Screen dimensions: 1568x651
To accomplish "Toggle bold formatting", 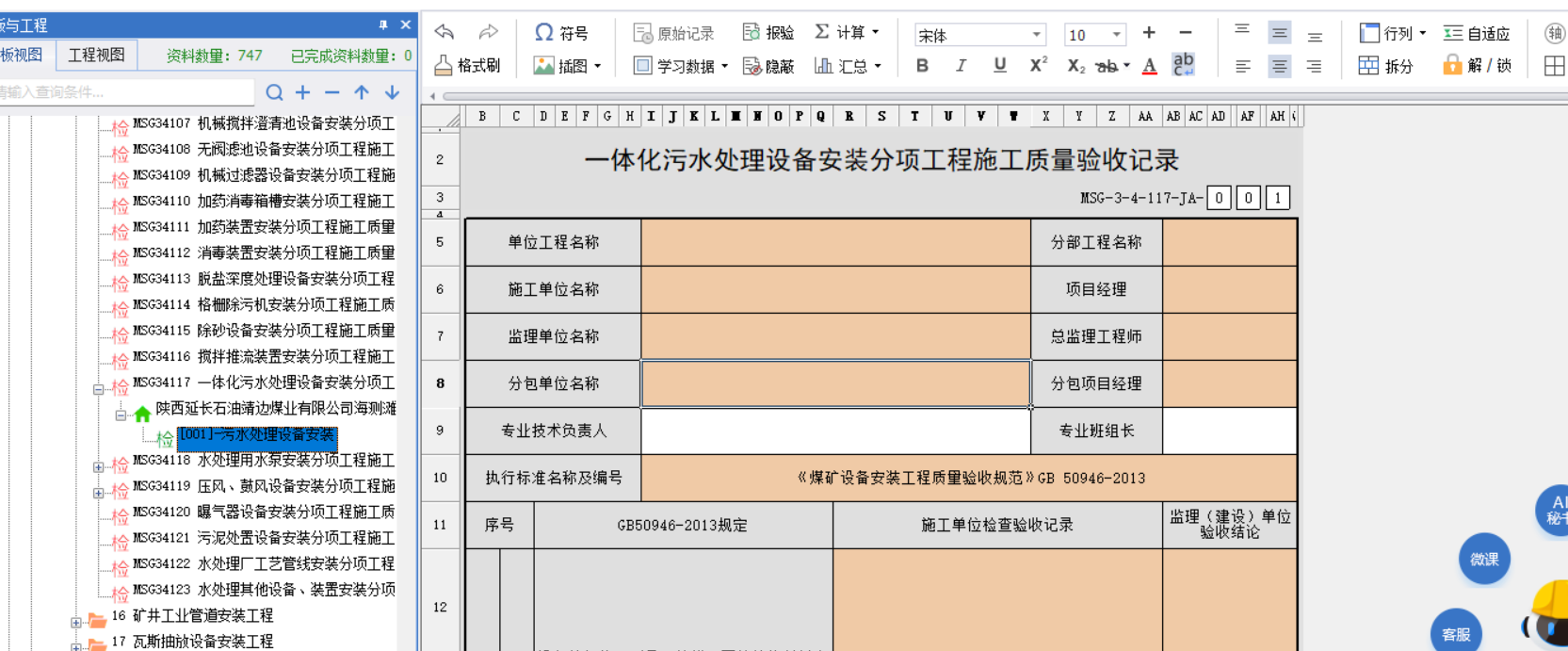I will pos(922,65).
